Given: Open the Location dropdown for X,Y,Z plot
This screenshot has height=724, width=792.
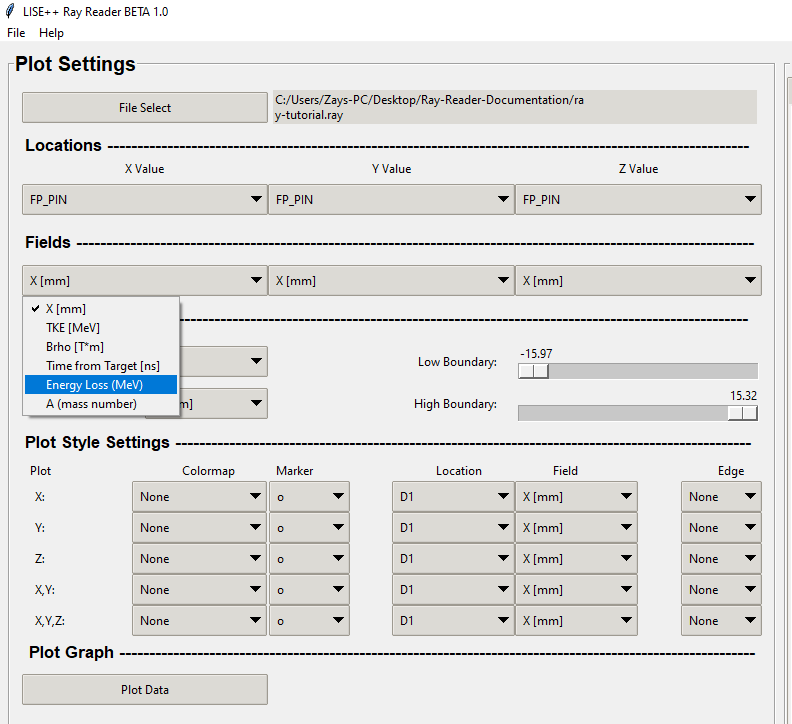Looking at the screenshot, I should [x=452, y=621].
